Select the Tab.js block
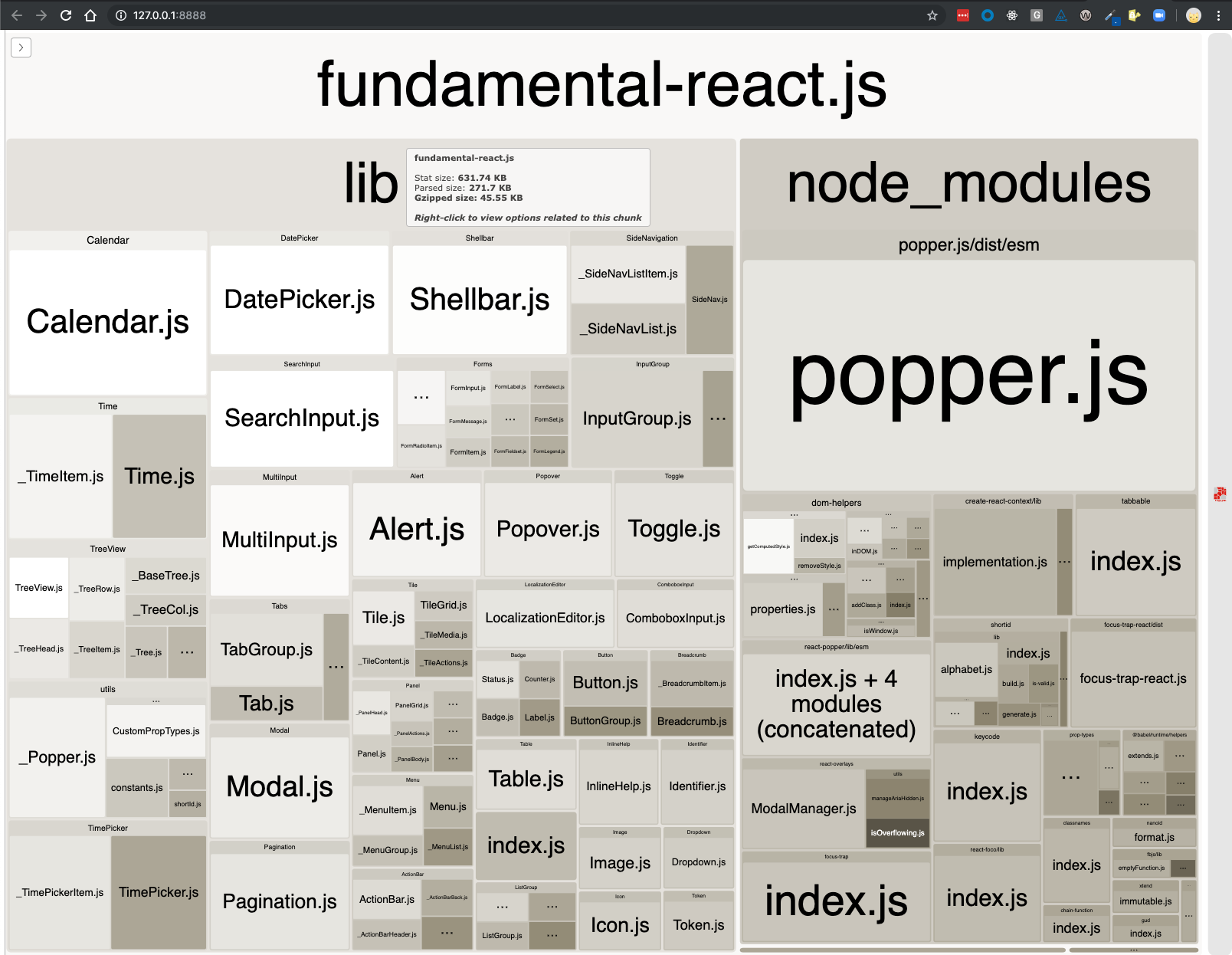The image size is (1232, 955). coord(267,704)
